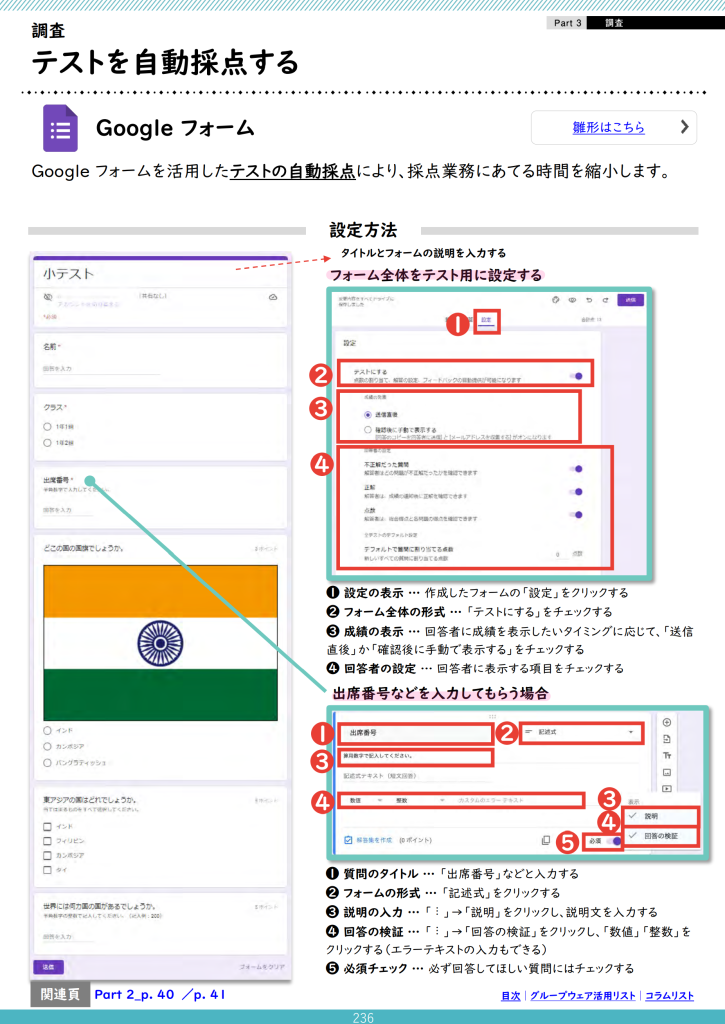Image resolution: width=725 pixels, height=1024 pixels.
Task: Choose the バングラディッシュ radio answer
Action: (47, 763)
